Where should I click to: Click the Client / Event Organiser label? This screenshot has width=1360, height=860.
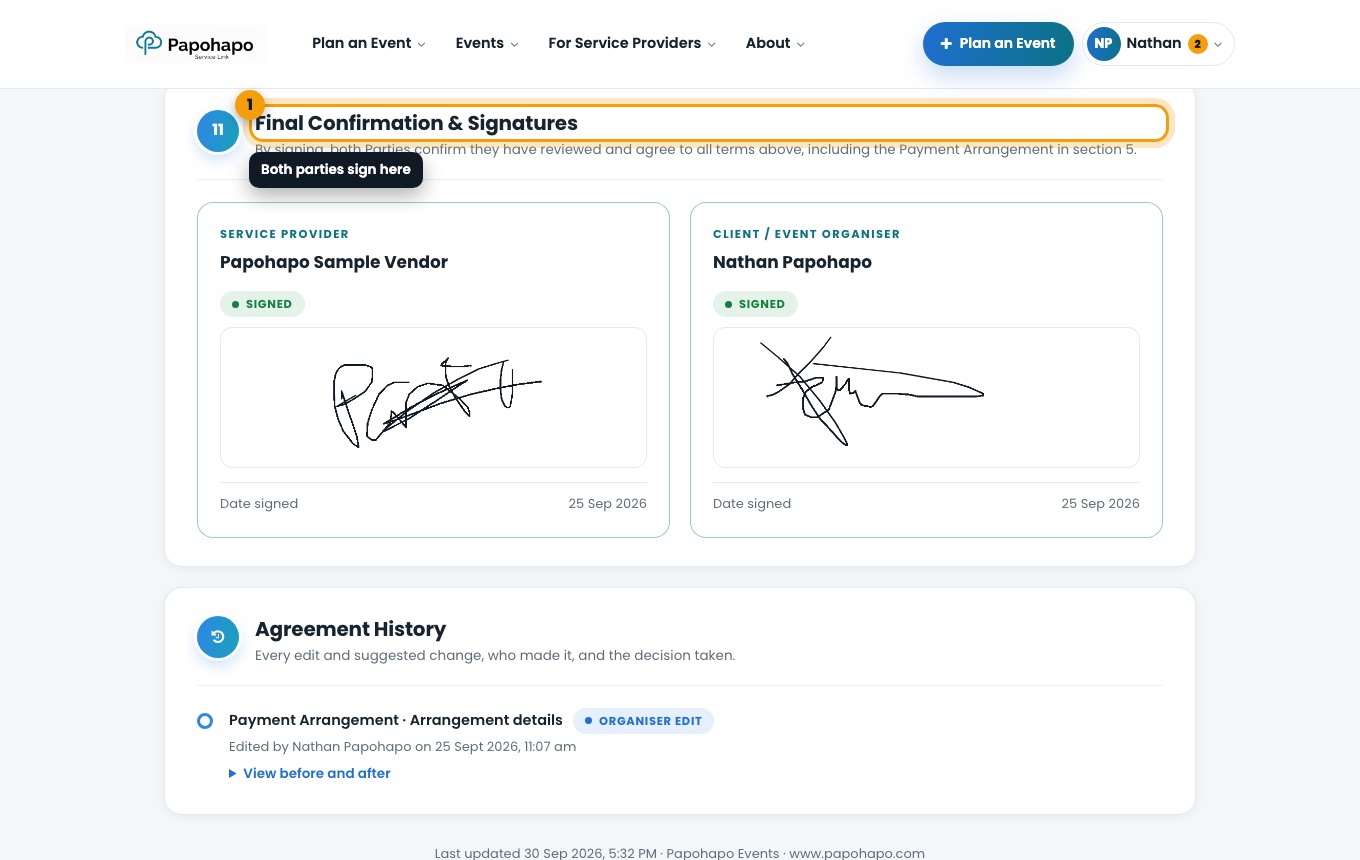(x=806, y=234)
